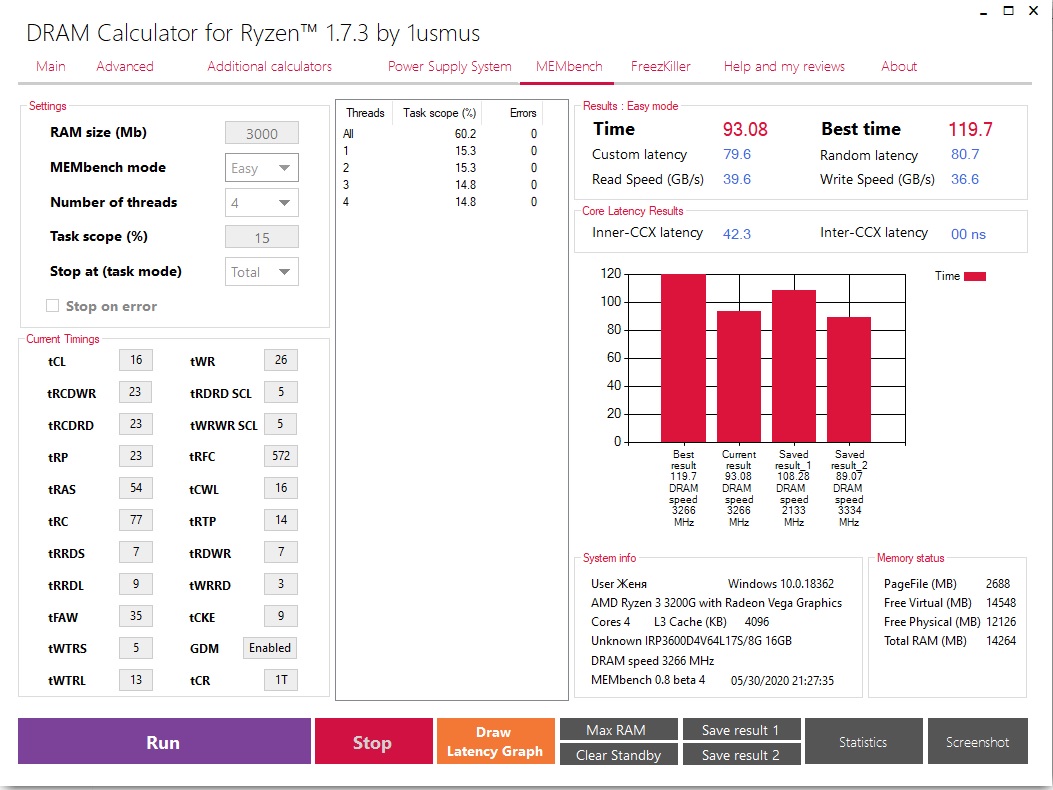Click the tCL value 16 box
Screen dimensions: 1053x790
(136, 360)
